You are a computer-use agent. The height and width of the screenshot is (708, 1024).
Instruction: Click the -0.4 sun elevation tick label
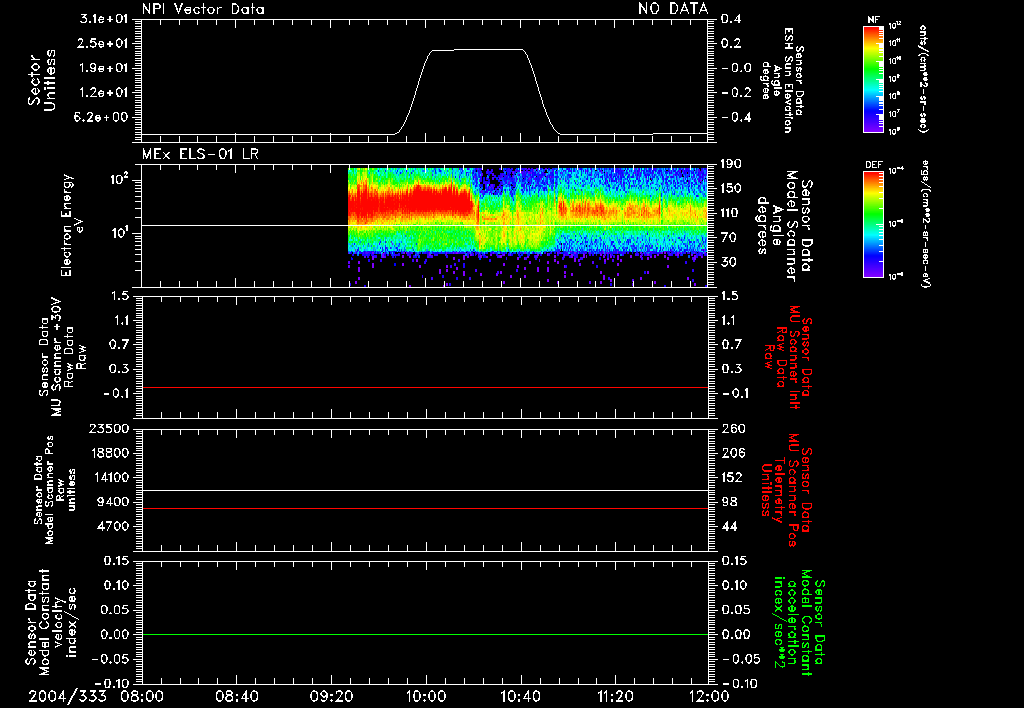(x=737, y=118)
